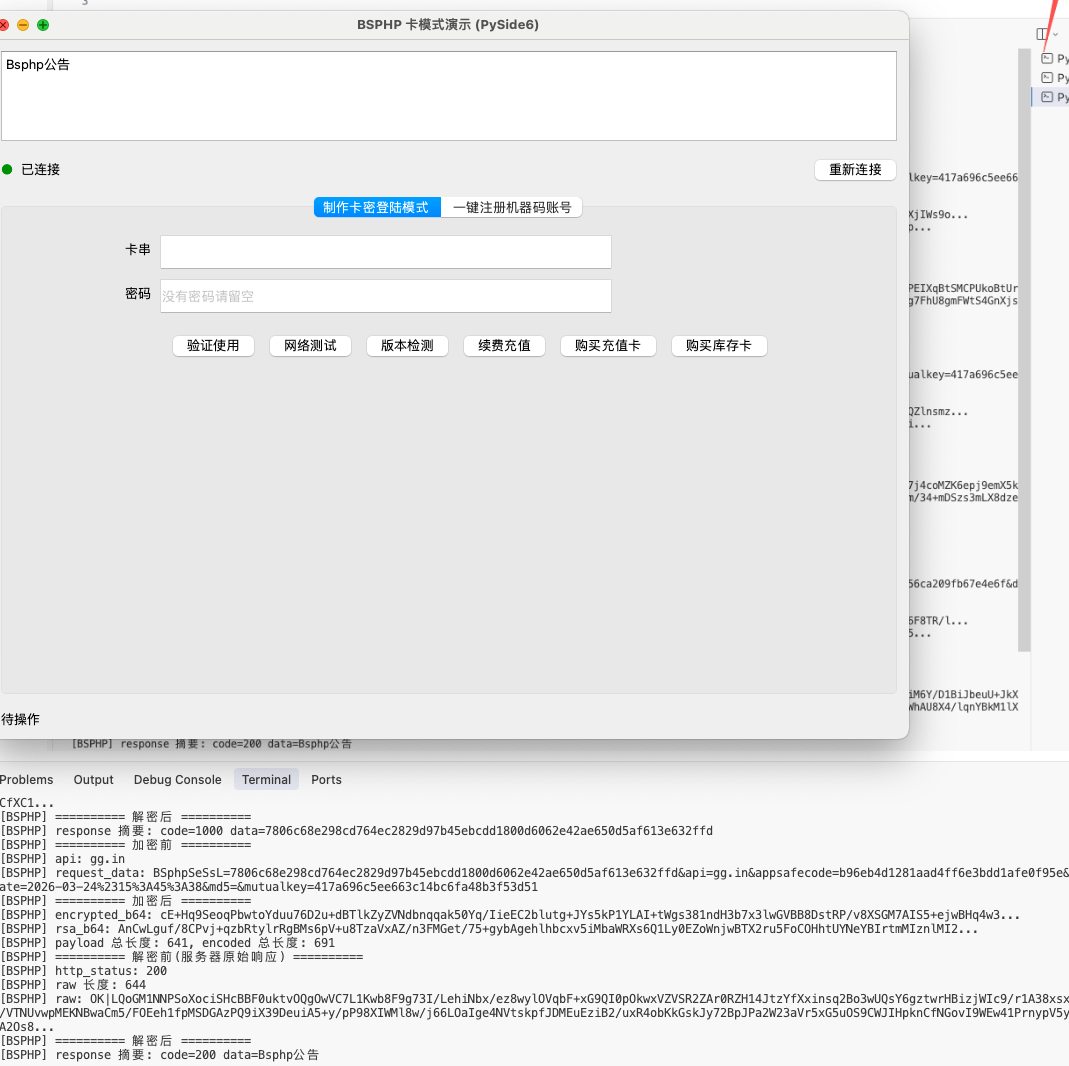Switch to 一键注册机器码账号 tab
Image resolution: width=1069 pixels, height=1066 pixels.
point(511,207)
